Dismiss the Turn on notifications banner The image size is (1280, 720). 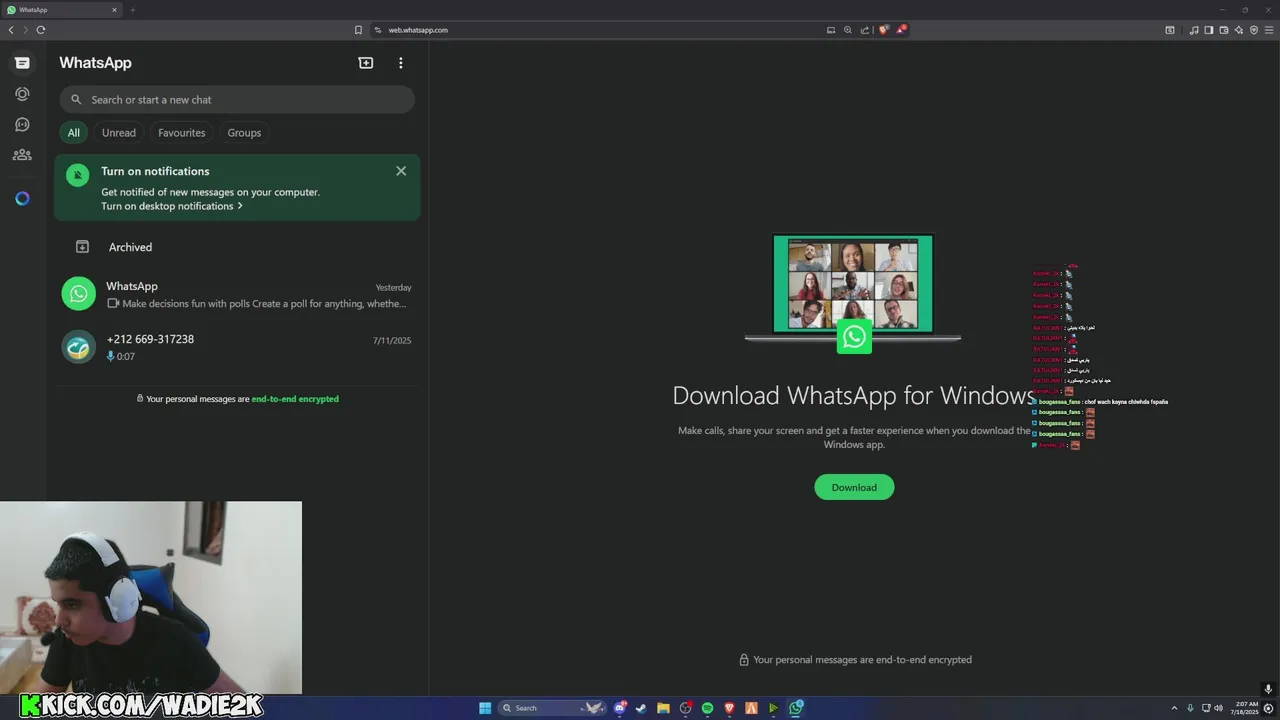pos(401,171)
